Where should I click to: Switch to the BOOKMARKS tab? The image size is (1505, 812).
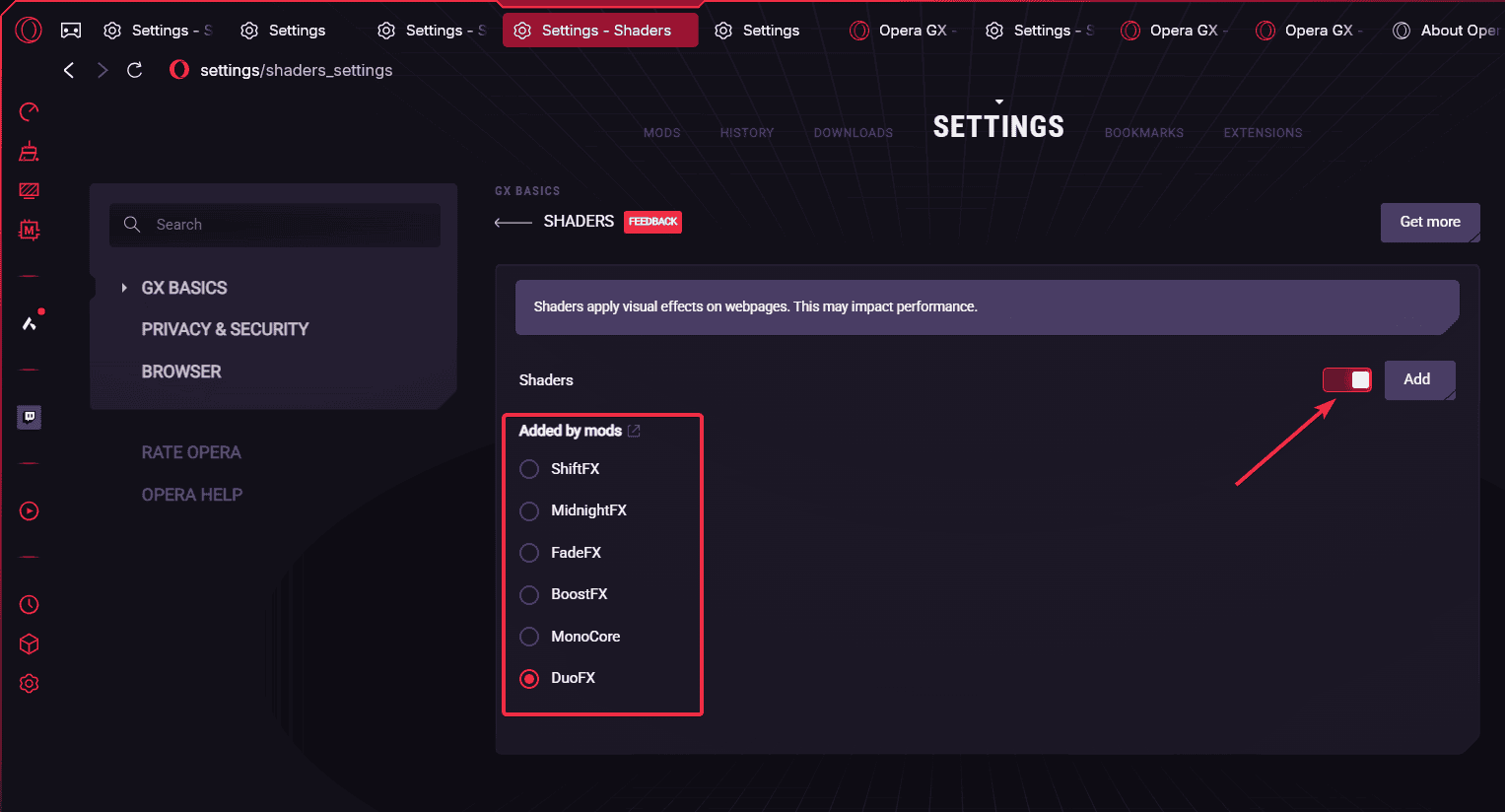[1144, 133]
